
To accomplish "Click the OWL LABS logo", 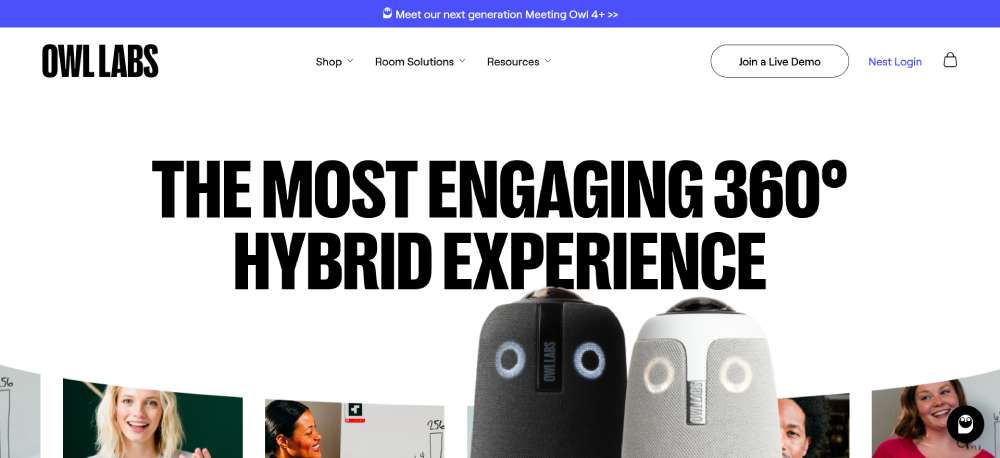I will click(100, 61).
